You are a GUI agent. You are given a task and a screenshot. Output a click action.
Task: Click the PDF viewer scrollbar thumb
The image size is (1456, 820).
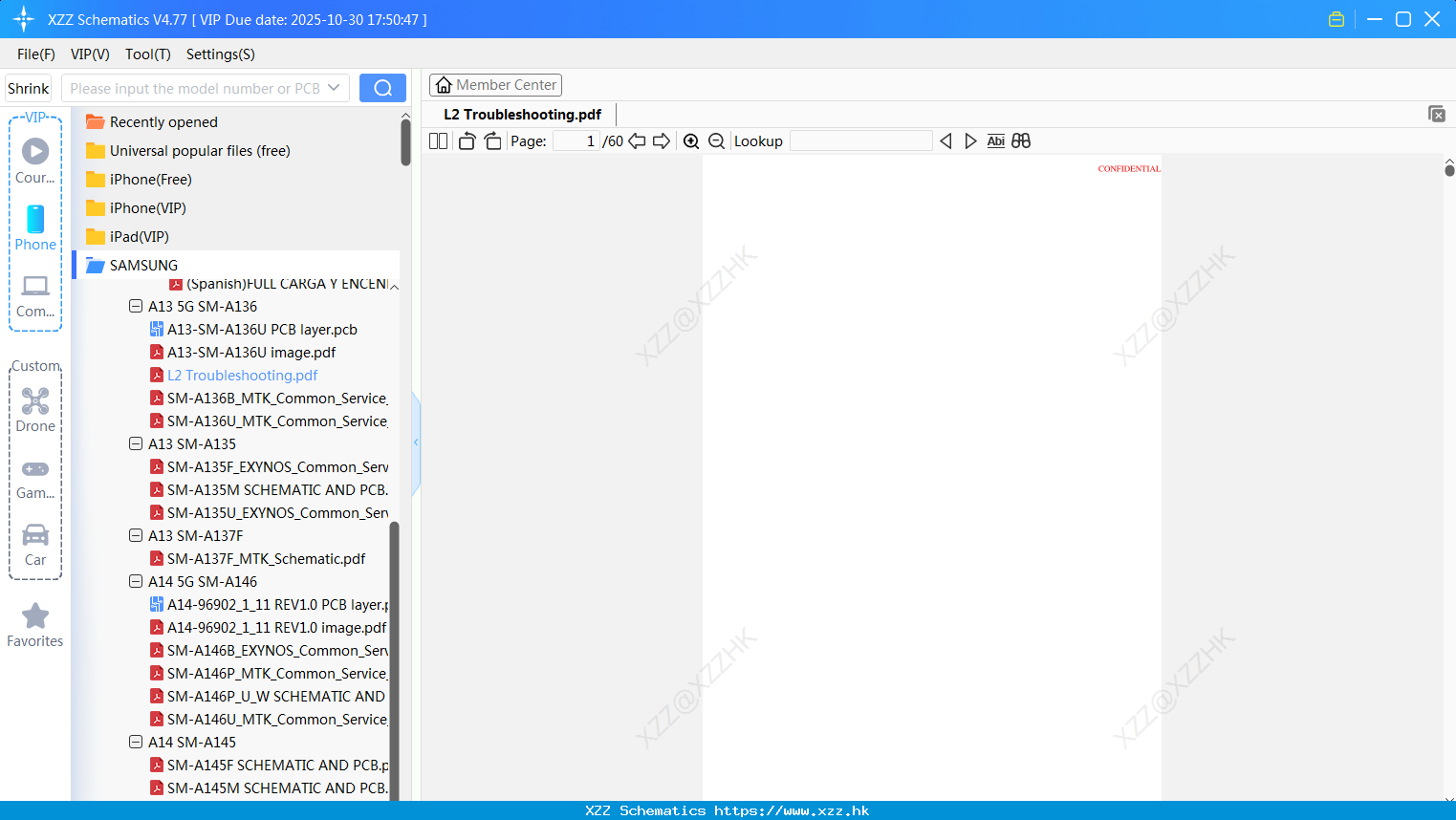[1449, 170]
